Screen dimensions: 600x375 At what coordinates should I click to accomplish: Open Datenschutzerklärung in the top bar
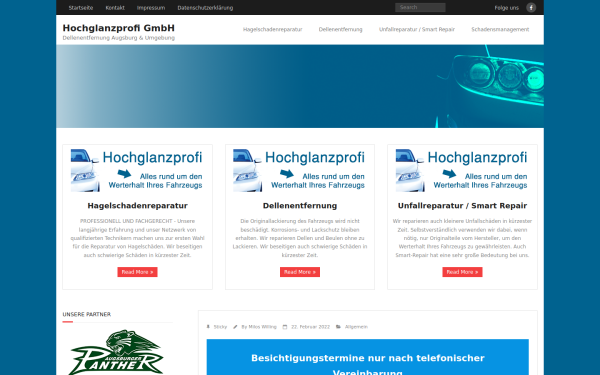pyautogui.click(x=205, y=8)
